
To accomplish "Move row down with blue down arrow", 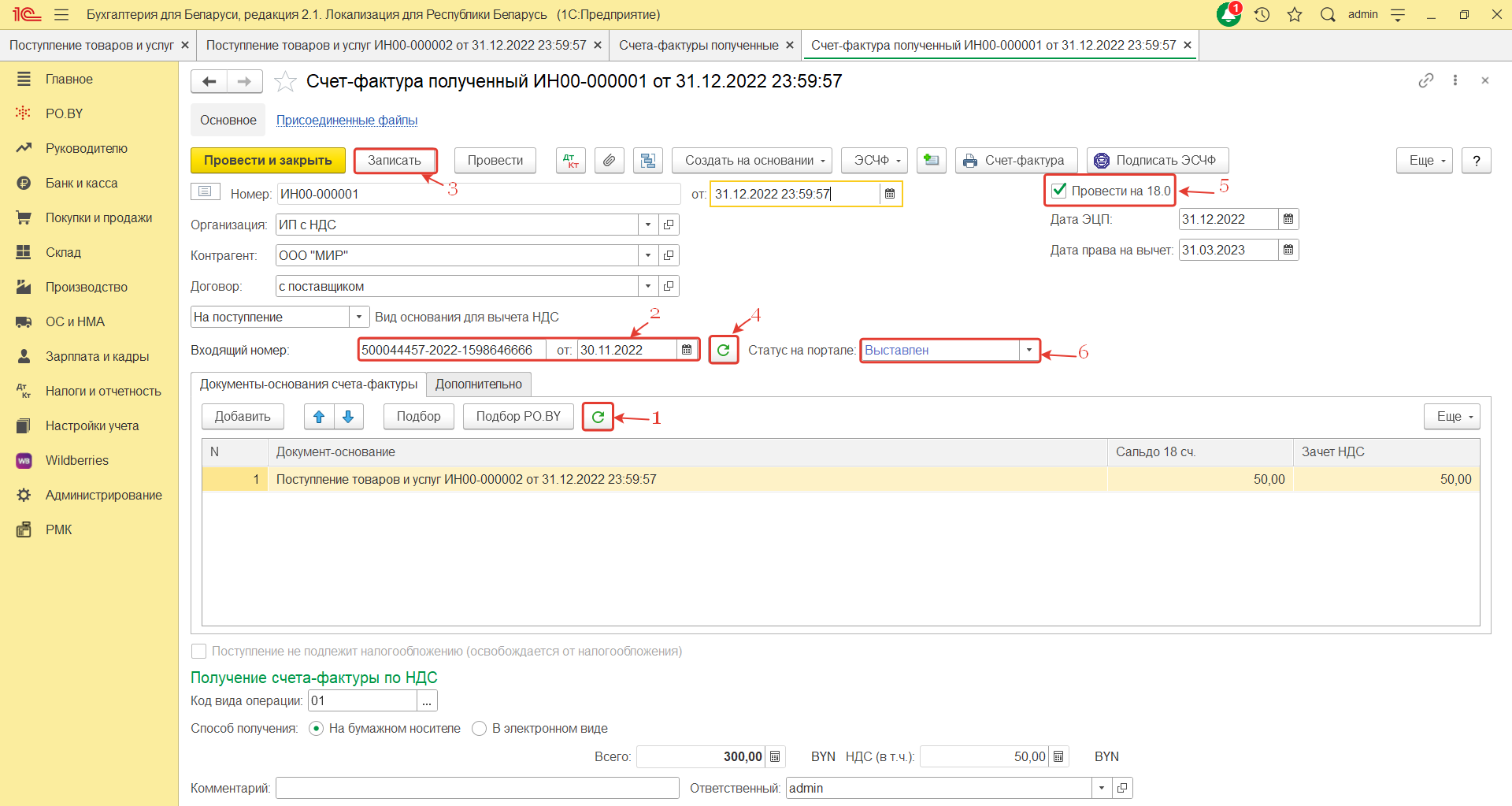I will tap(348, 417).
